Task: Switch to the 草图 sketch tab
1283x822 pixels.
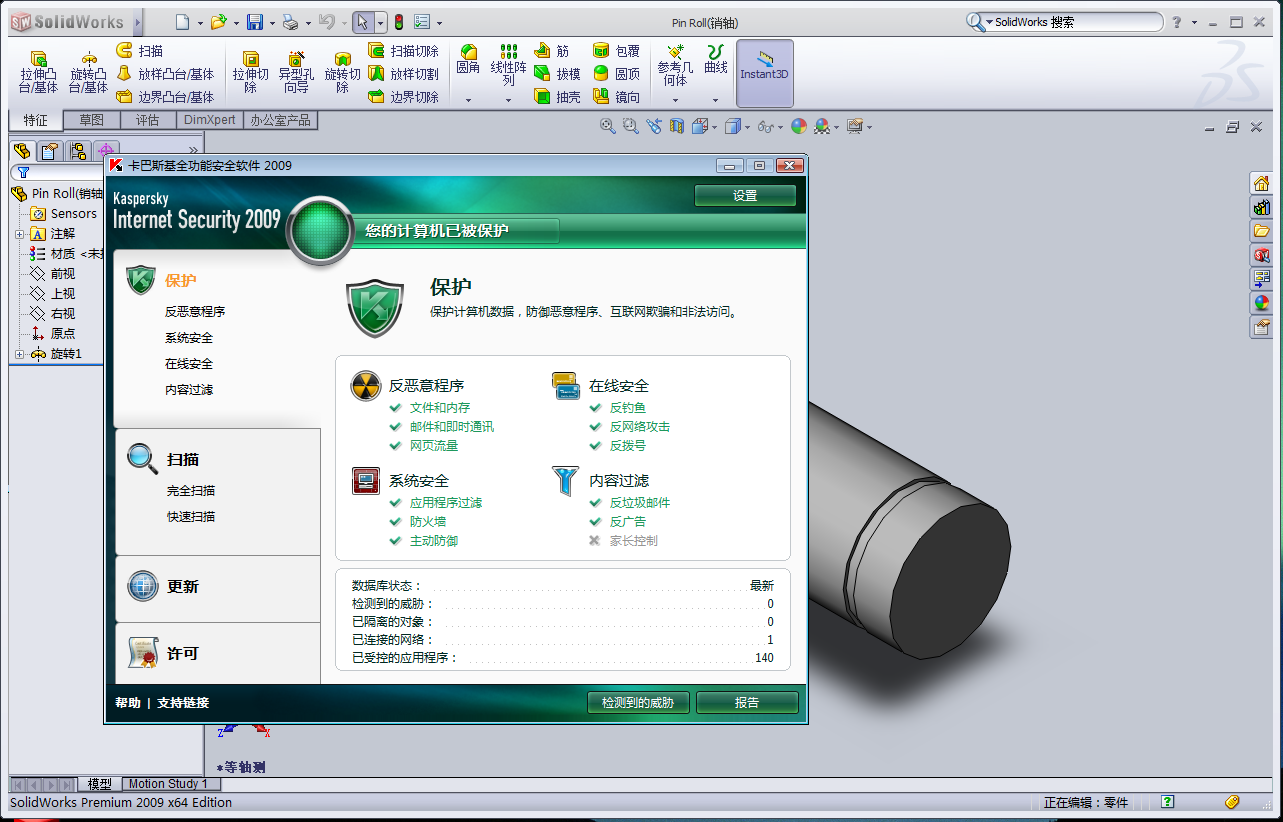Action: pyautogui.click(x=92, y=120)
